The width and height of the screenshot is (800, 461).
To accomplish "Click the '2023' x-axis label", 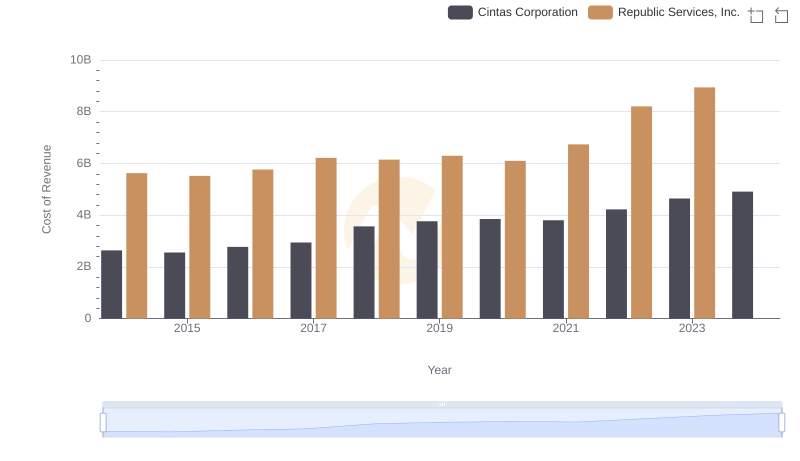I will point(692,328).
